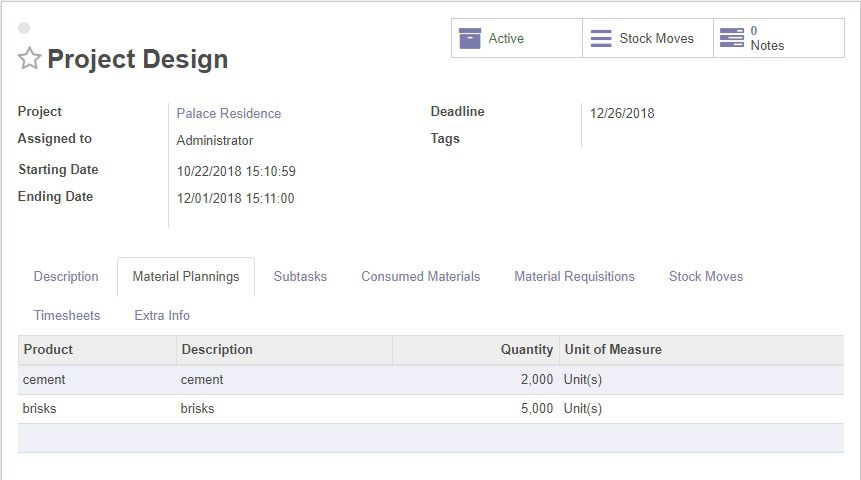Image resolution: width=861 pixels, height=480 pixels.
Task: Sort table by Product column header
Action: tap(48, 349)
